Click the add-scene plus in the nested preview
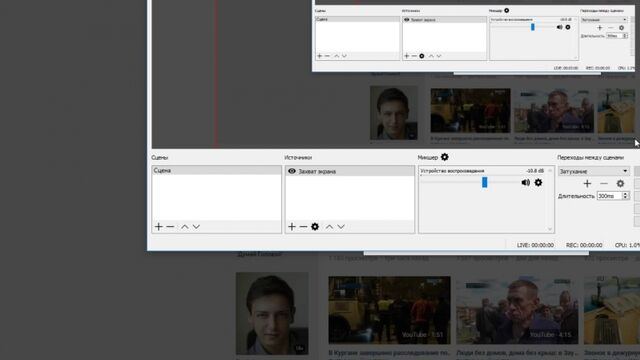 pyautogui.click(x=320, y=56)
